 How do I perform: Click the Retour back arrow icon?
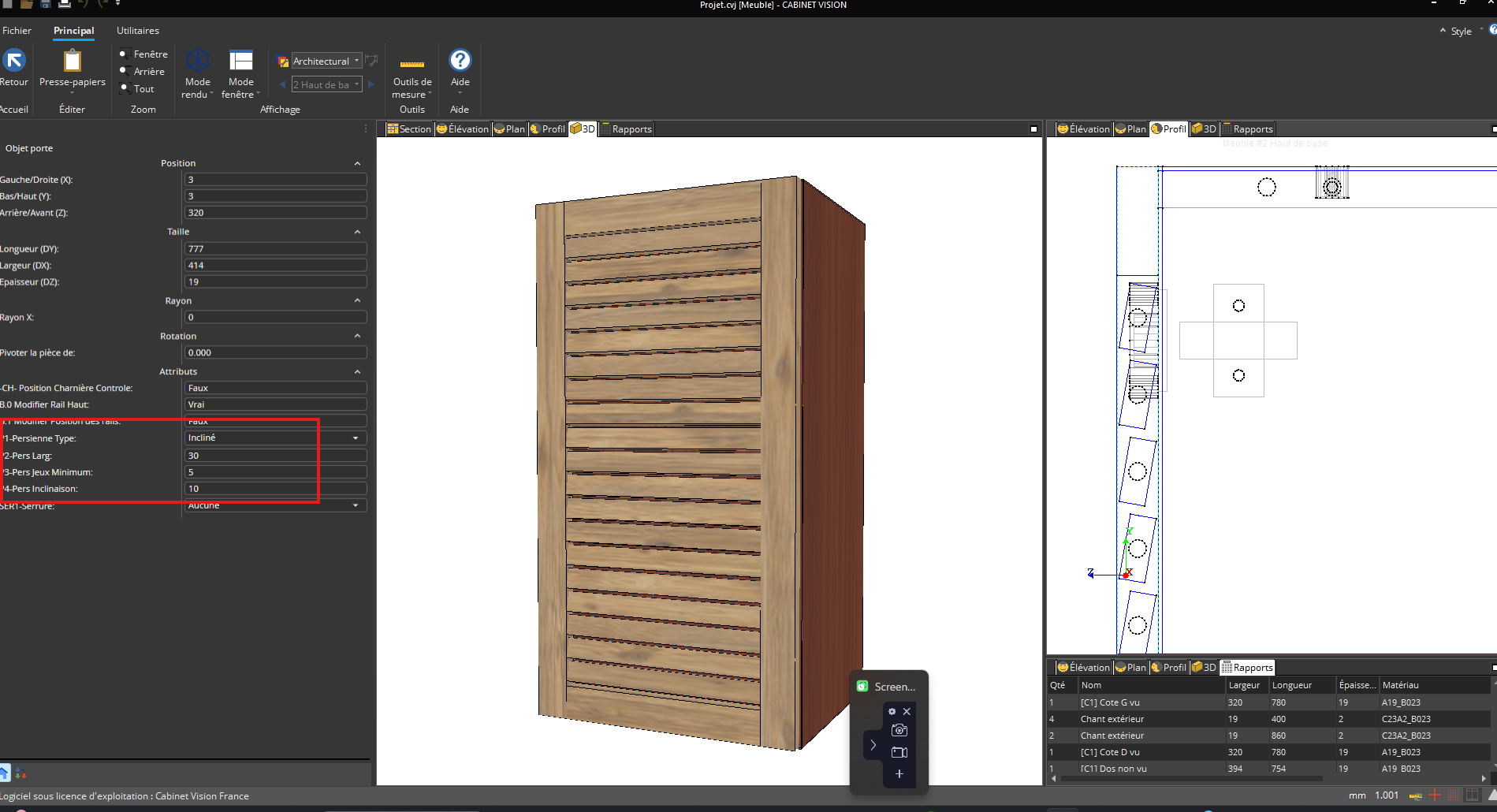coord(14,61)
